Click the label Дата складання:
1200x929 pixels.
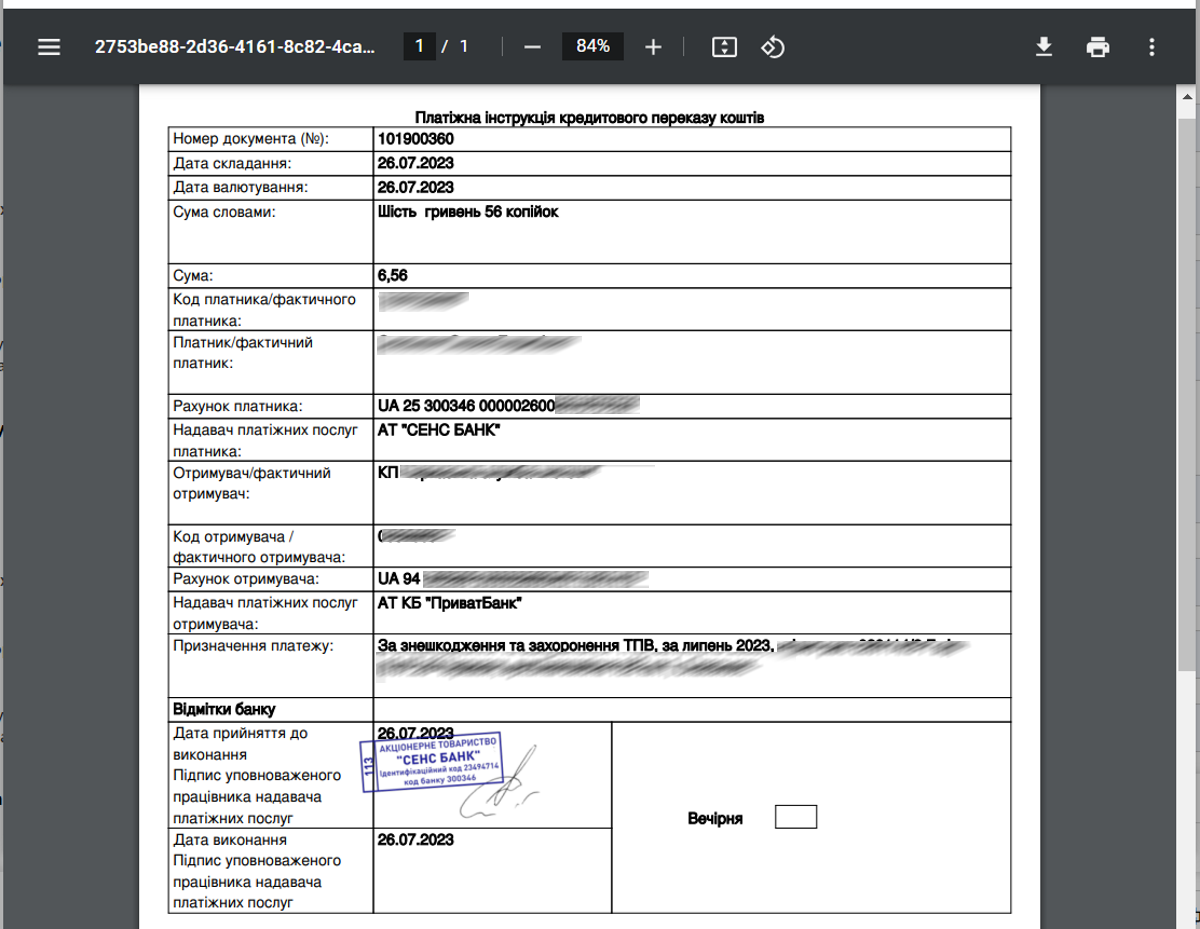point(232,163)
